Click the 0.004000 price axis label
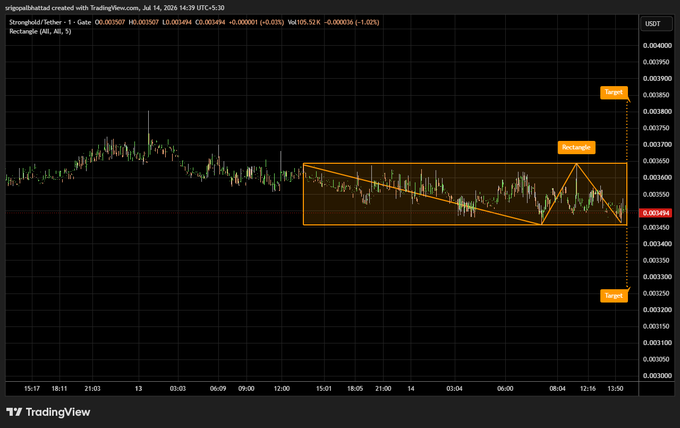The width and height of the screenshot is (680, 428). pyautogui.click(x=656, y=46)
